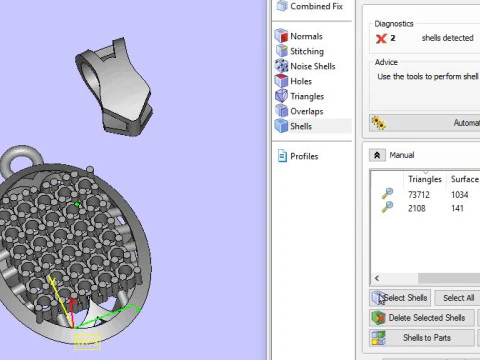Sort shell list by Triangles column

coord(425,179)
